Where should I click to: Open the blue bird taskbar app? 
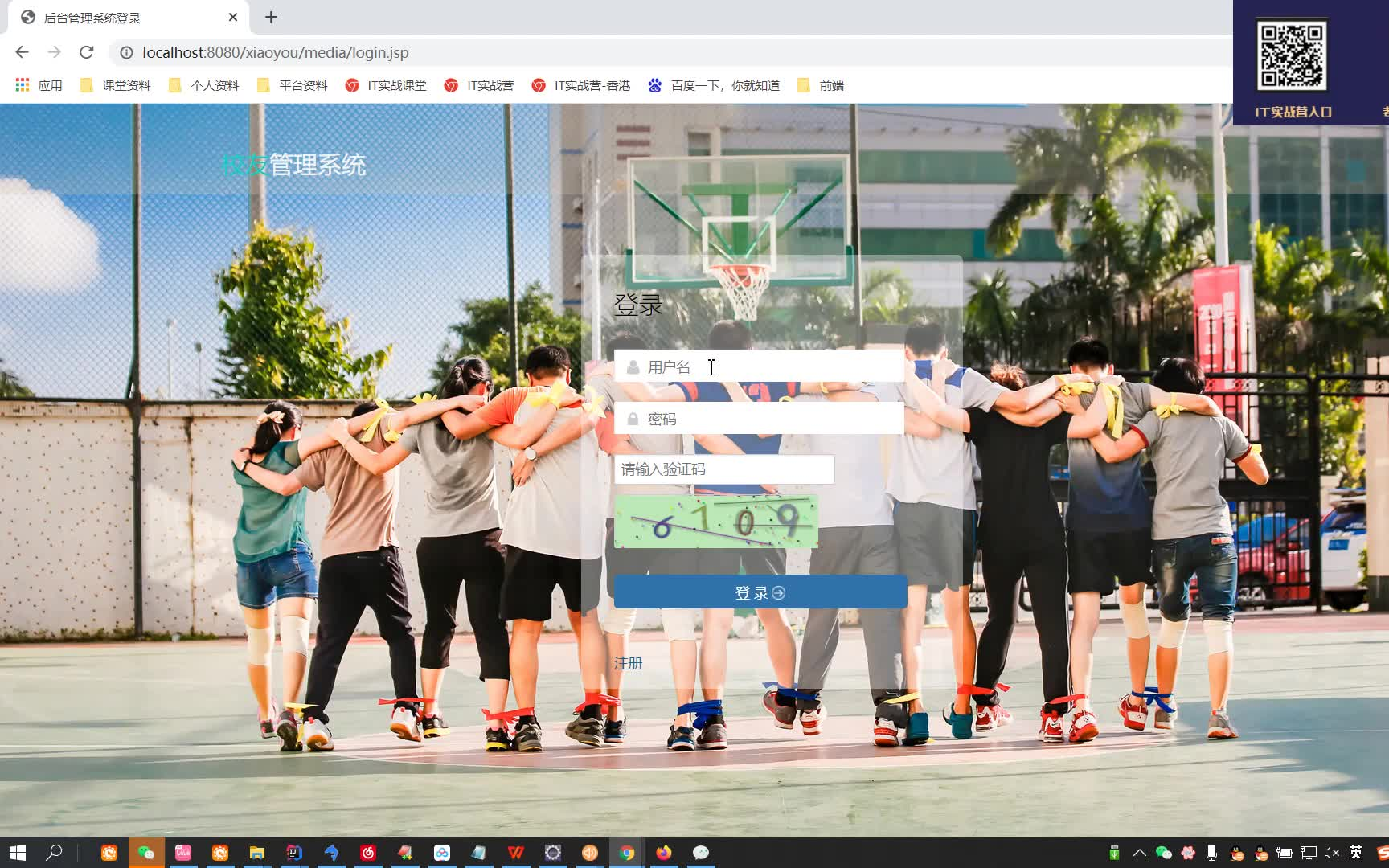tap(331, 853)
